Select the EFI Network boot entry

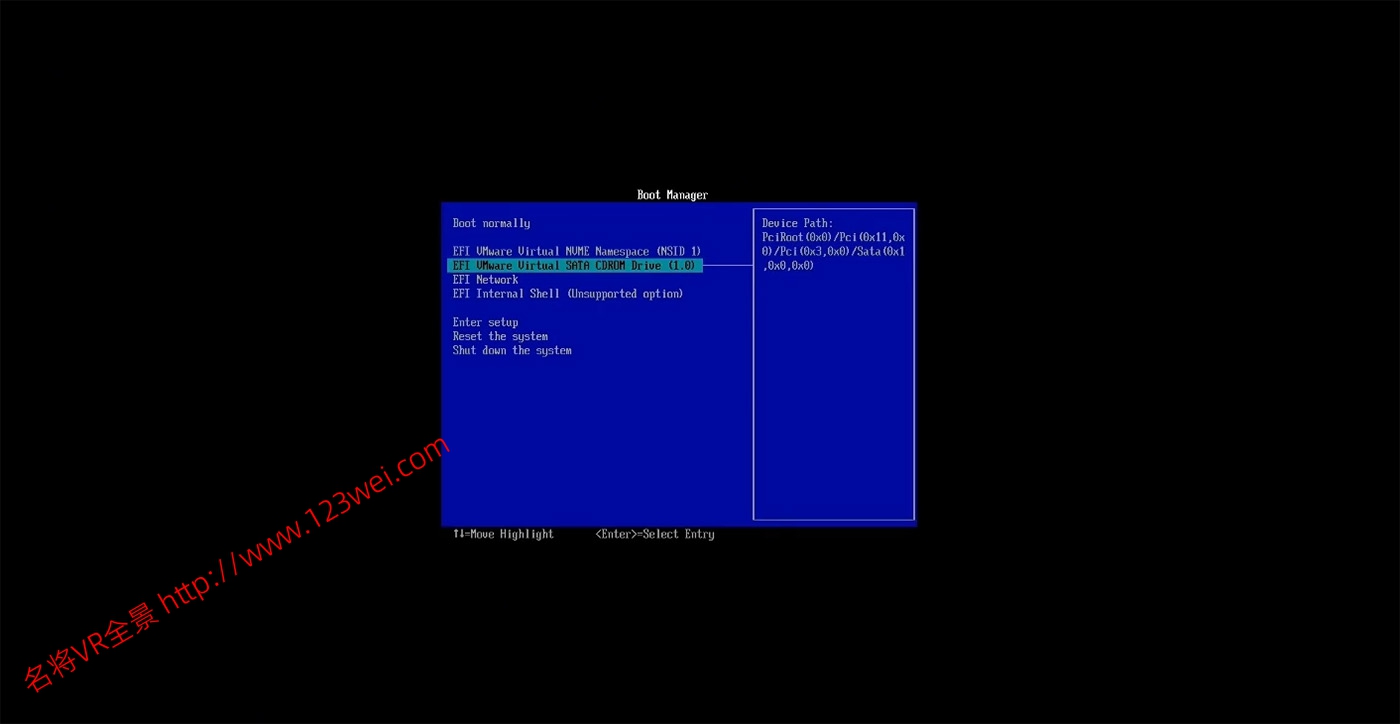point(485,279)
